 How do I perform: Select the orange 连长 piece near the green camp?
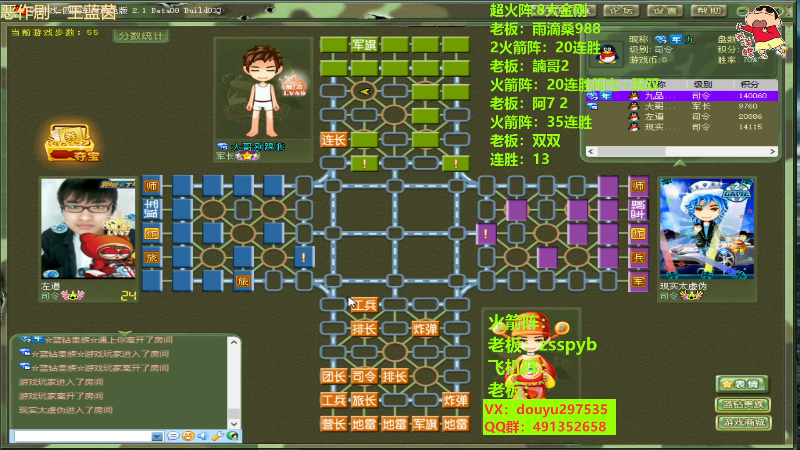pos(334,140)
